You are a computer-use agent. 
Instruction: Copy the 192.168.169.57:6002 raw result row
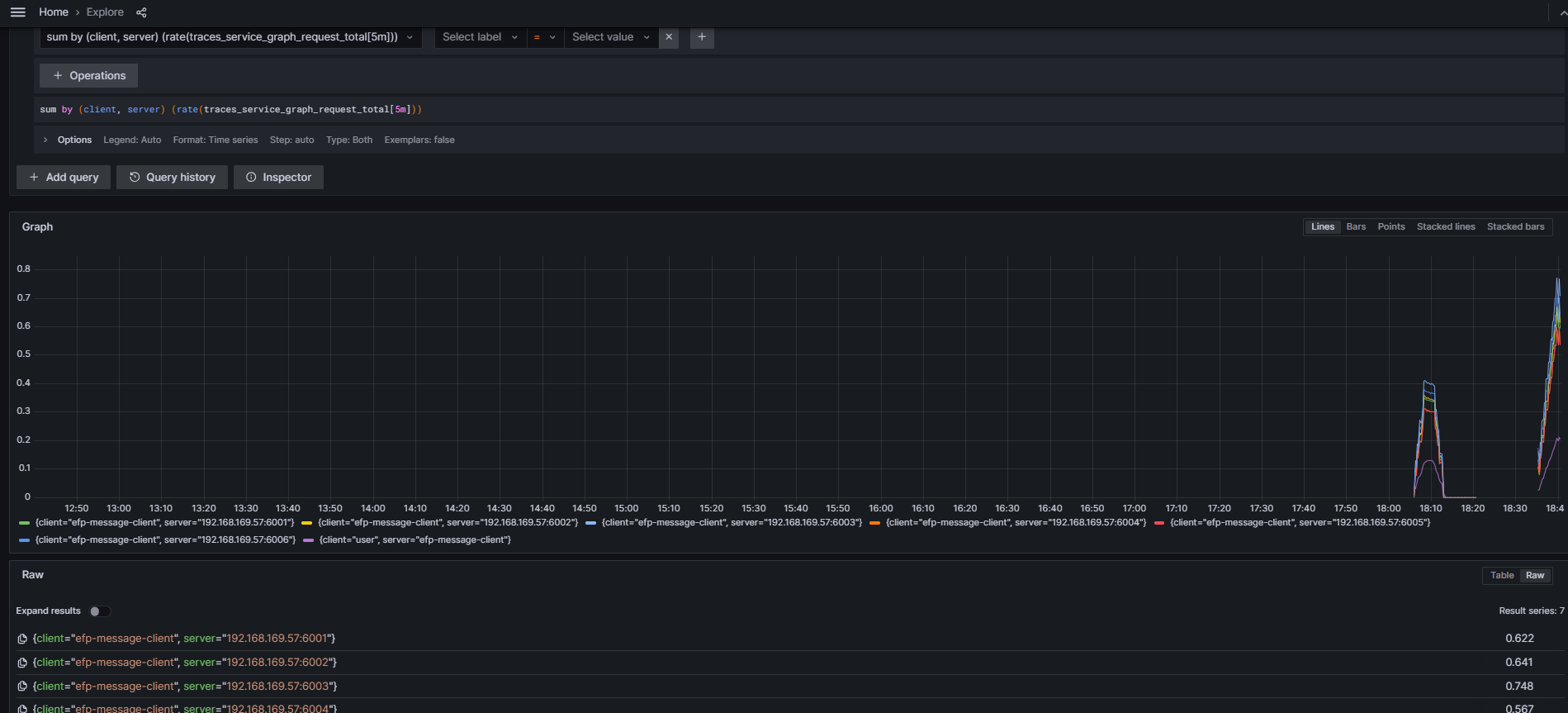tap(22, 663)
